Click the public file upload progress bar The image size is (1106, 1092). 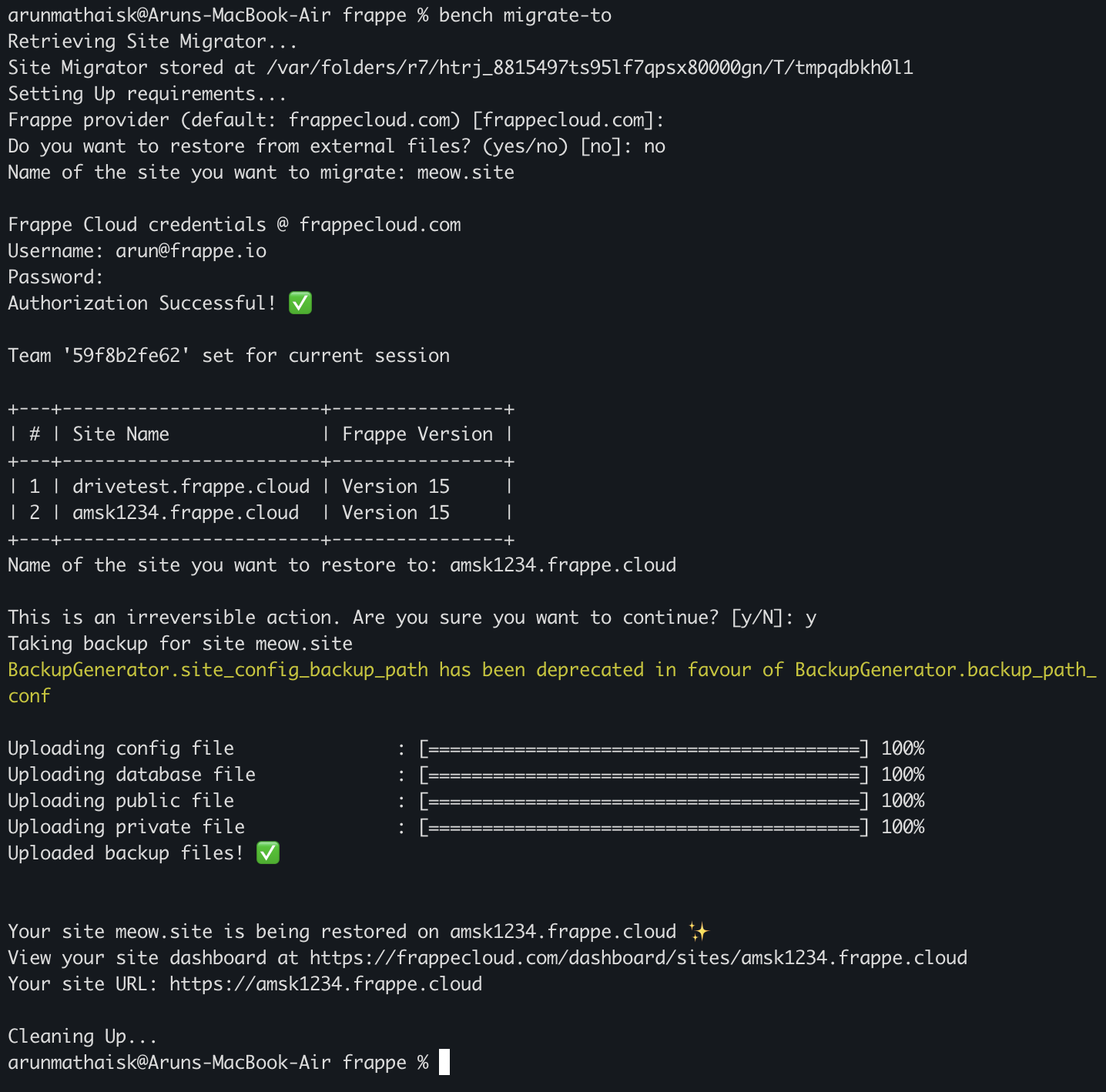click(643, 800)
